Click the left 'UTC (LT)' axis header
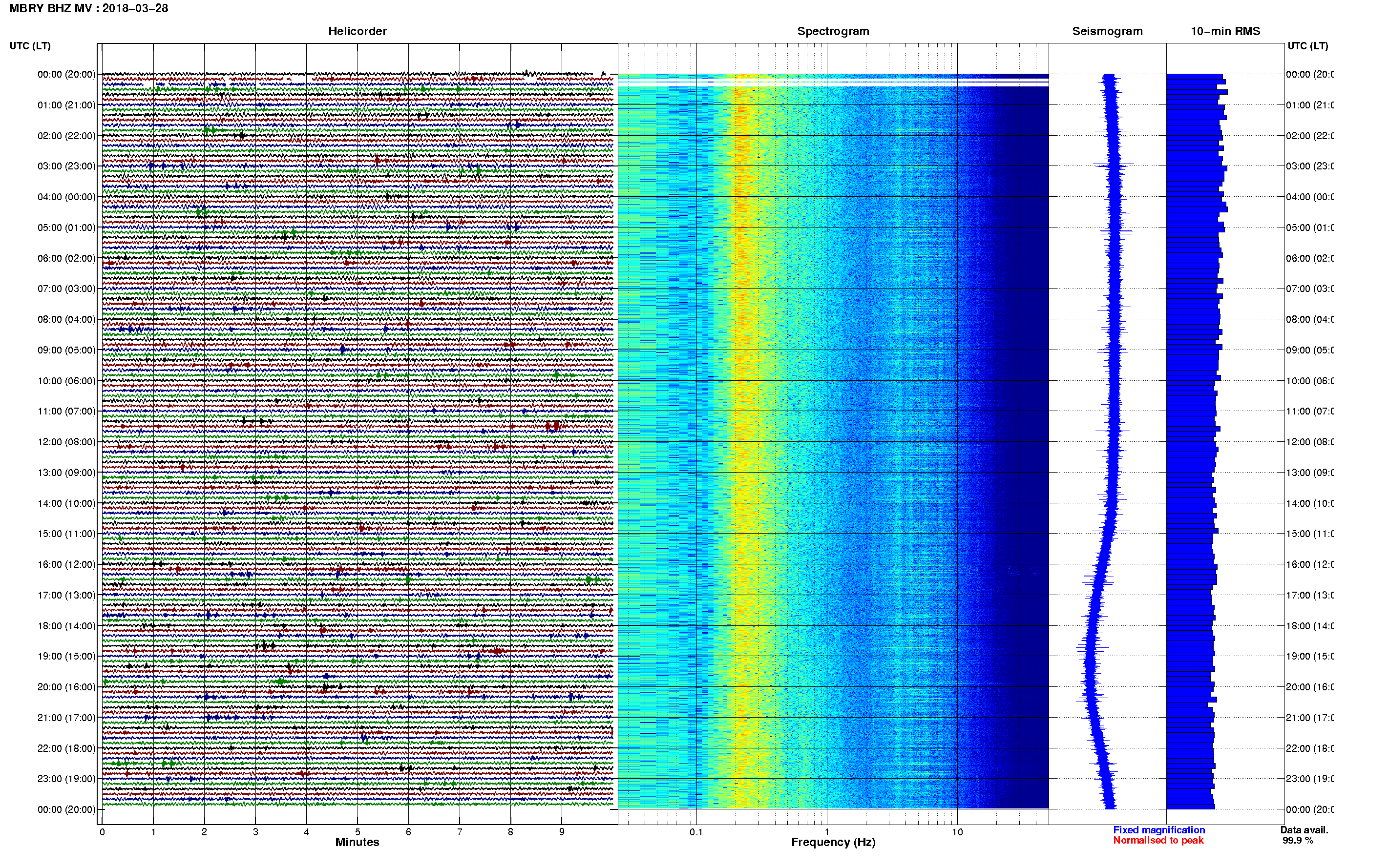This screenshot has height=868, width=1389. (30, 45)
